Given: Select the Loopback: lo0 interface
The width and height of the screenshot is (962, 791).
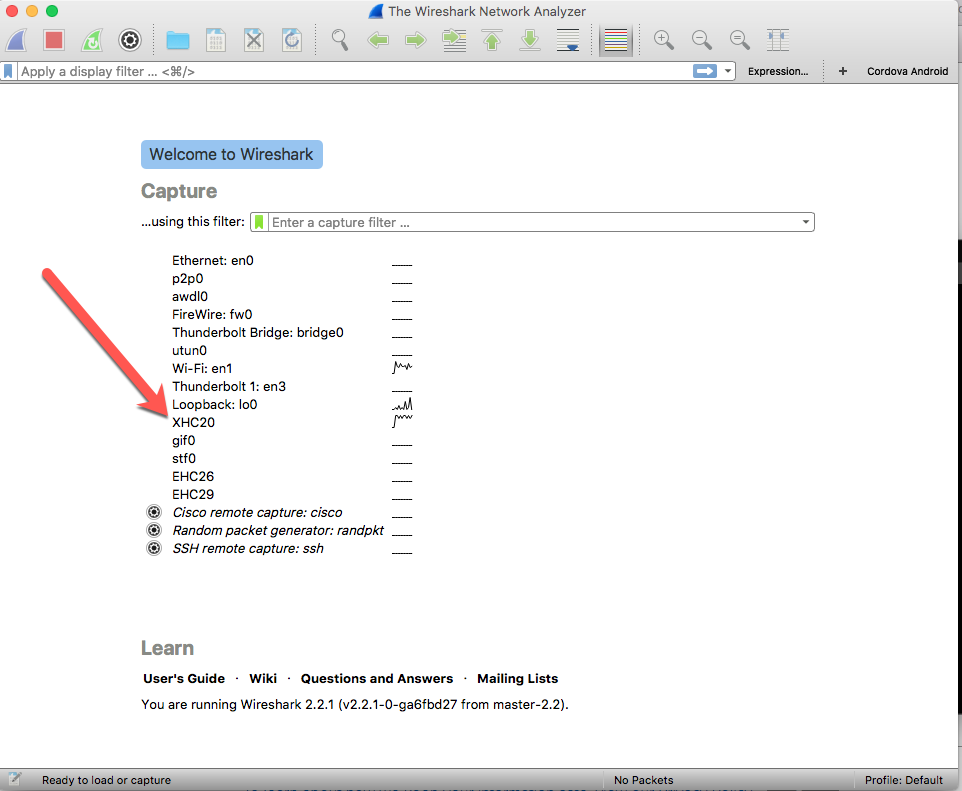Looking at the screenshot, I should point(215,404).
